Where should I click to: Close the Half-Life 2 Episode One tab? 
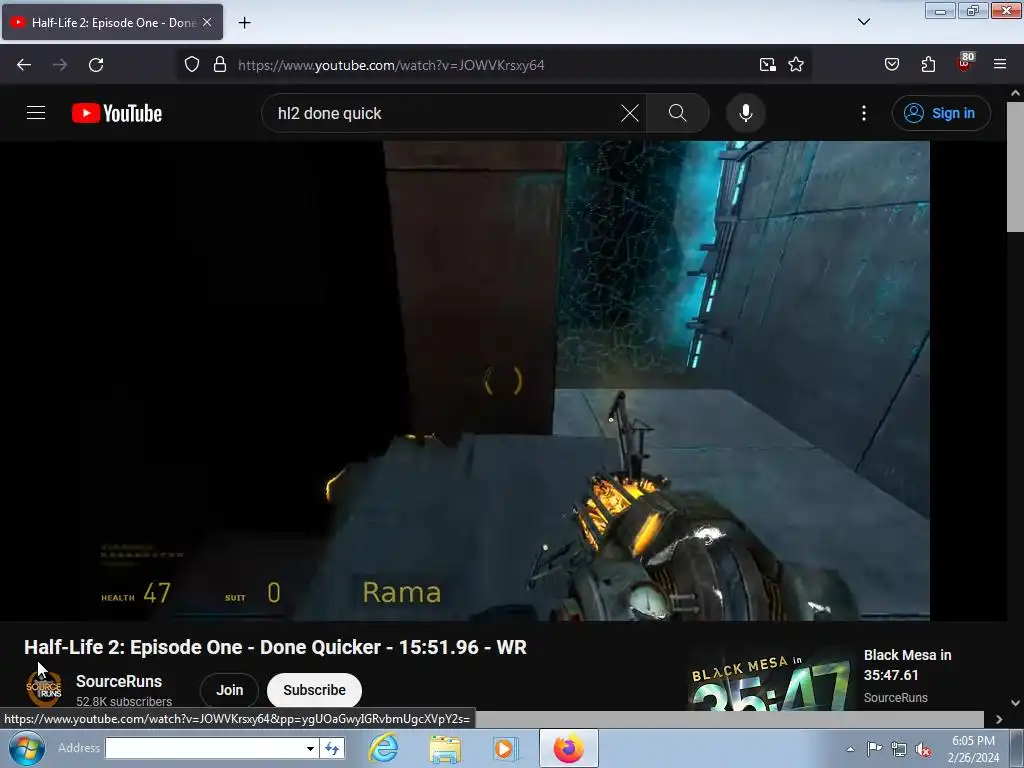(x=207, y=22)
